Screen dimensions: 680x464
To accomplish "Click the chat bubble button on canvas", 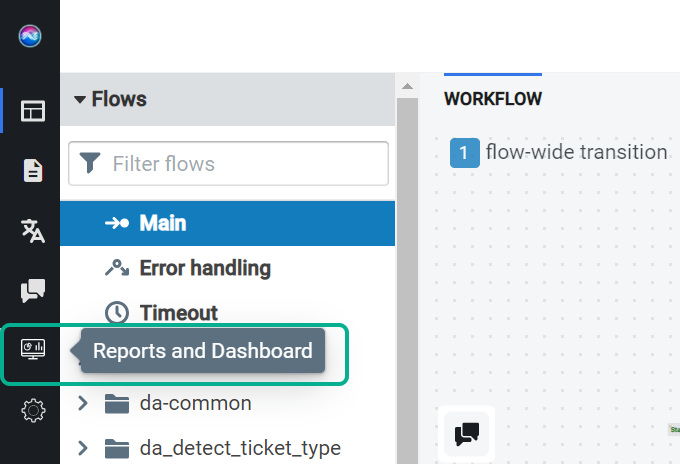I will point(467,434).
